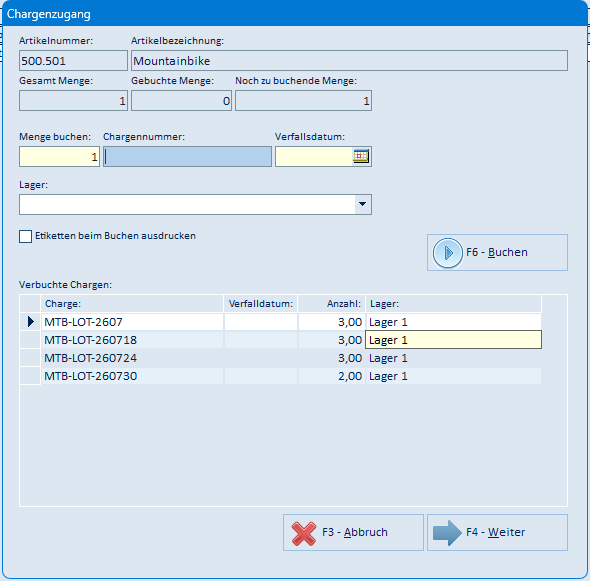Viewport: 590px width, 581px height.
Task: Select charge row MTB-LOT-260724
Action: tap(280, 358)
